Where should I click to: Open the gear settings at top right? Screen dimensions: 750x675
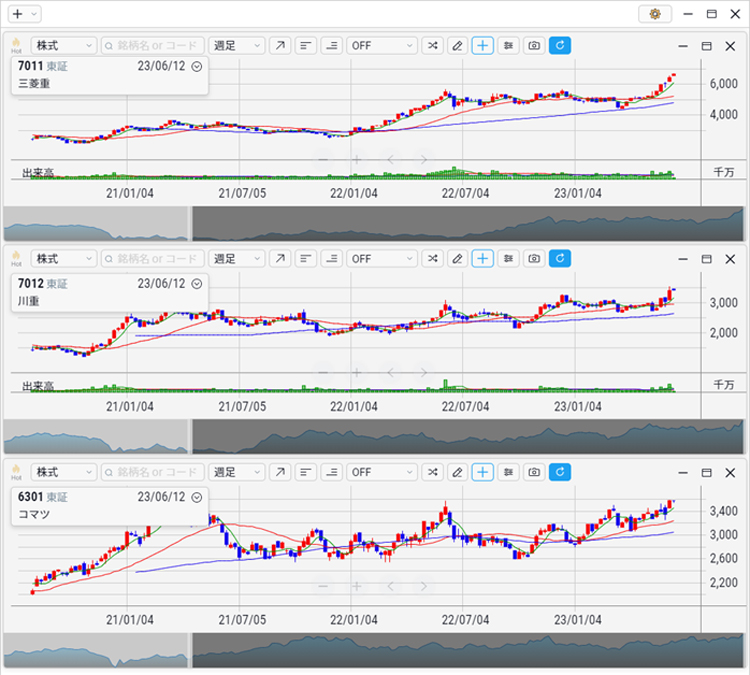pyautogui.click(x=655, y=14)
